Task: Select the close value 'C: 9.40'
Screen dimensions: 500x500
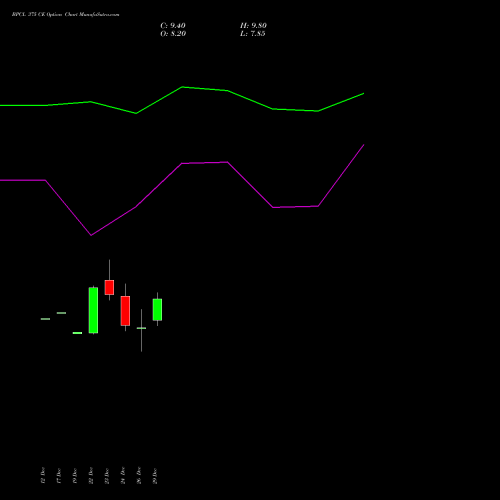Action: pos(173,26)
